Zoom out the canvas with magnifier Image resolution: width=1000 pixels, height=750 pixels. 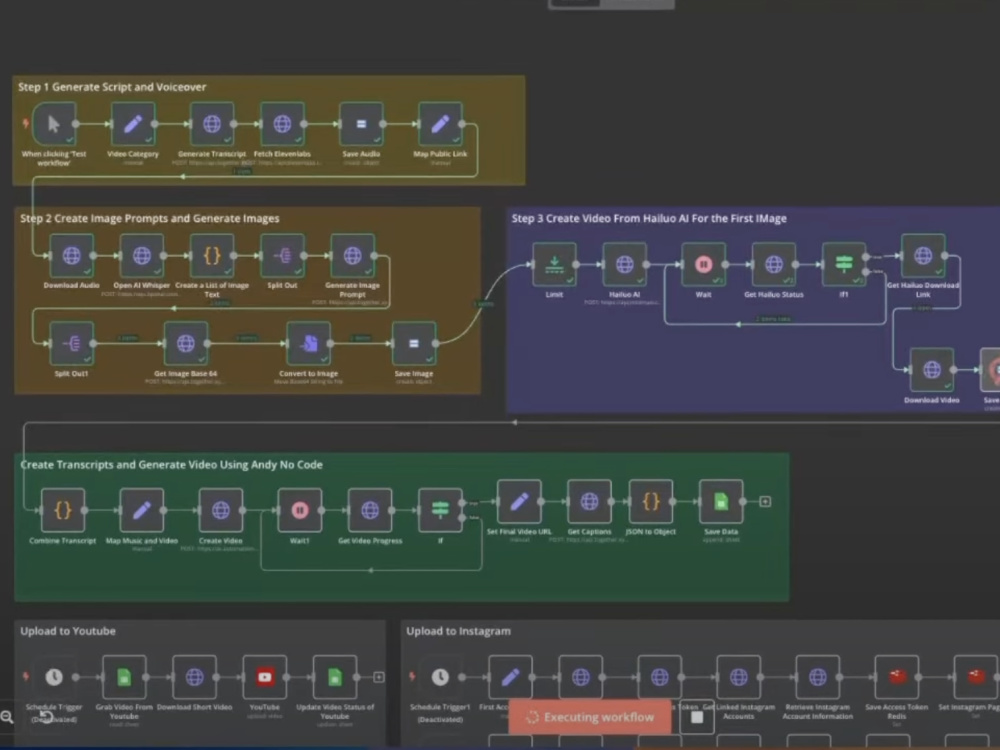tap(7, 717)
